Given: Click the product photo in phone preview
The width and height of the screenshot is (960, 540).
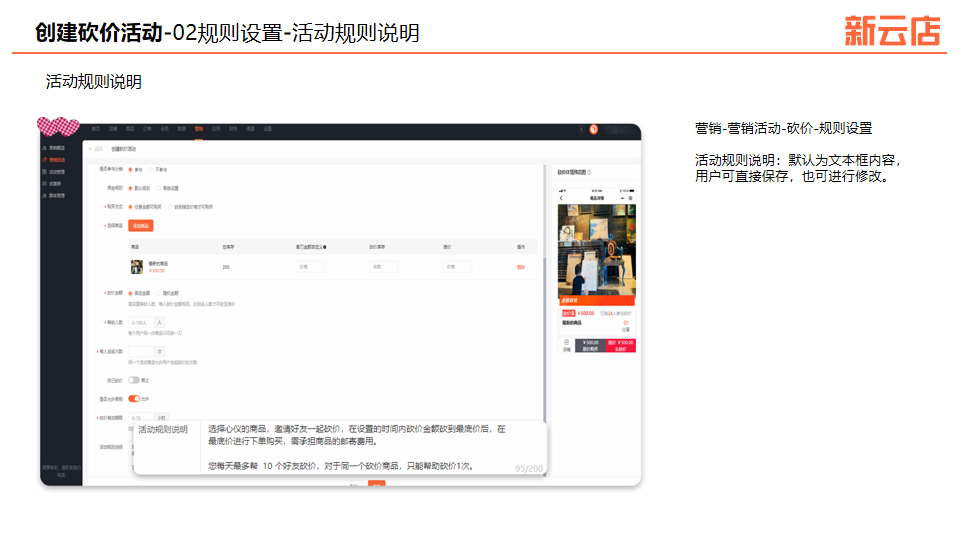Looking at the screenshot, I should click(597, 250).
